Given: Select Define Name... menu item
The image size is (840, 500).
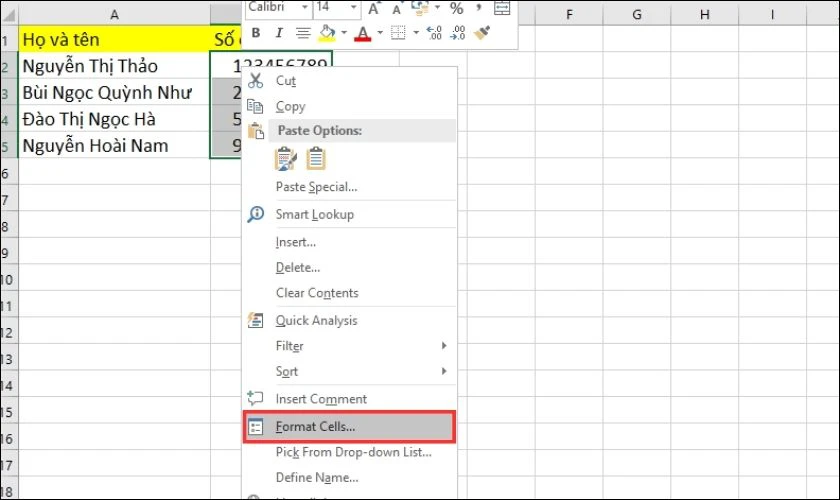Looking at the screenshot, I should coord(350,477).
